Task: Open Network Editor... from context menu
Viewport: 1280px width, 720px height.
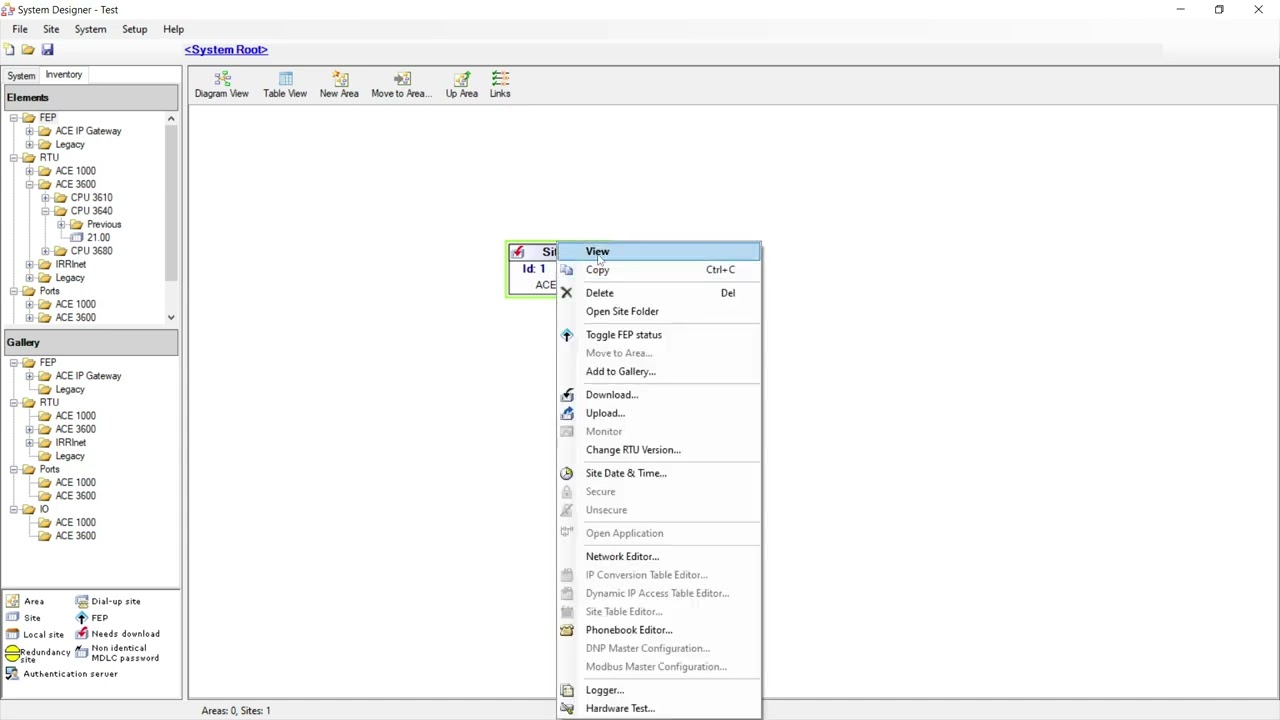Action: [659, 556]
